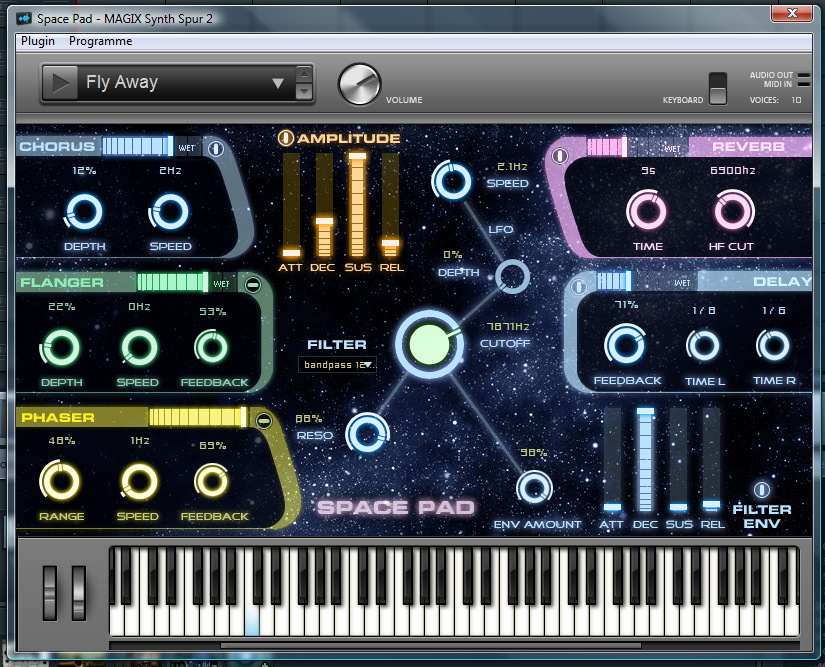Toggle the Keyboard switch
The height and width of the screenshot is (667, 825).
click(x=718, y=88)
